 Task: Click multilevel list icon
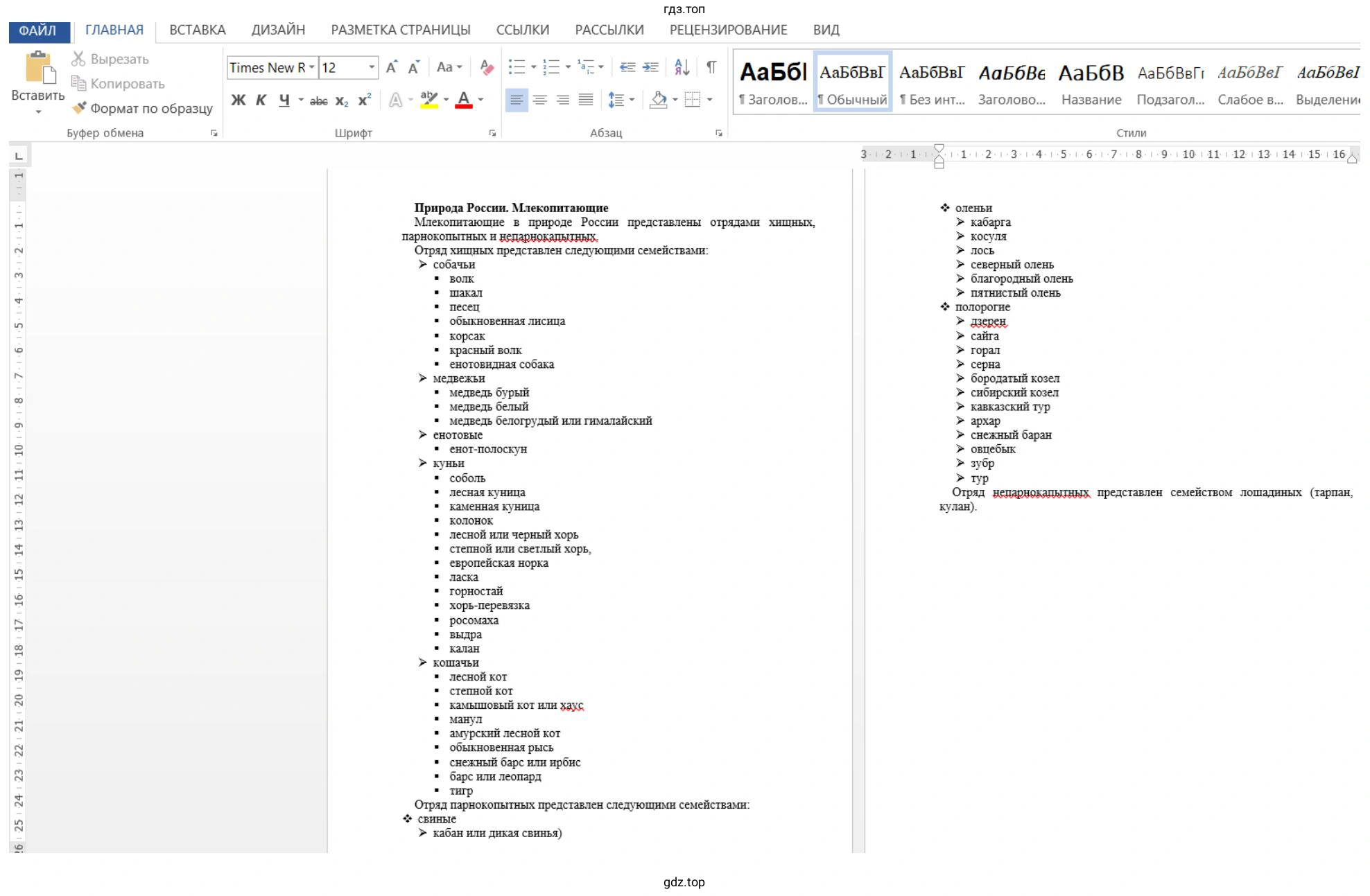tap(586, 67)
